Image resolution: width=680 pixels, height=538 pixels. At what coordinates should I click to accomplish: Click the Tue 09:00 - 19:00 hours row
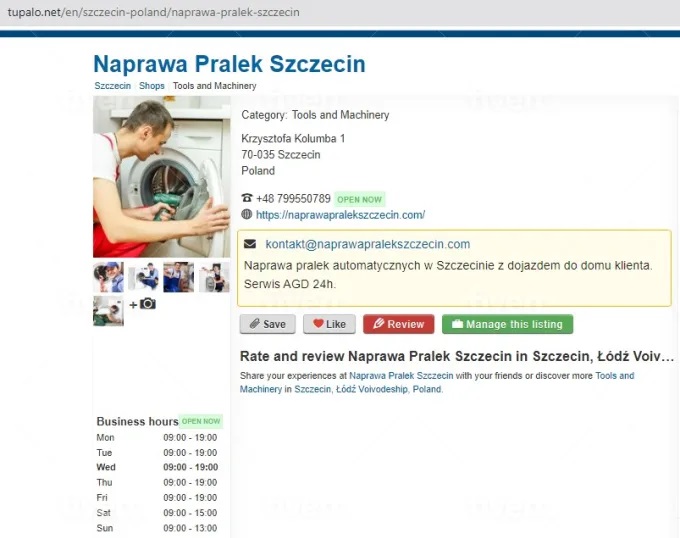click(x=157, y=453)
